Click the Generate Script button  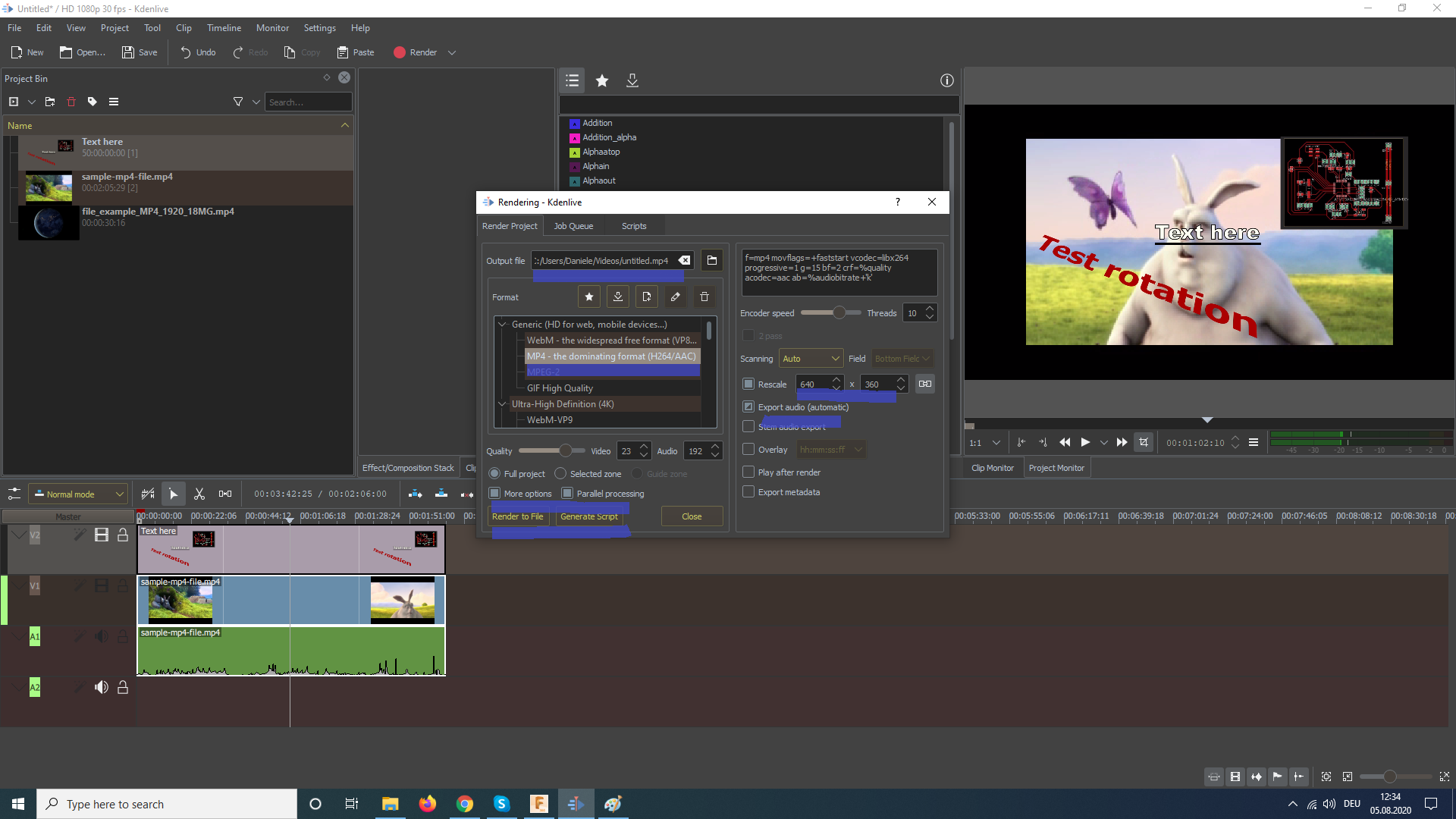[x=588, y=516]
